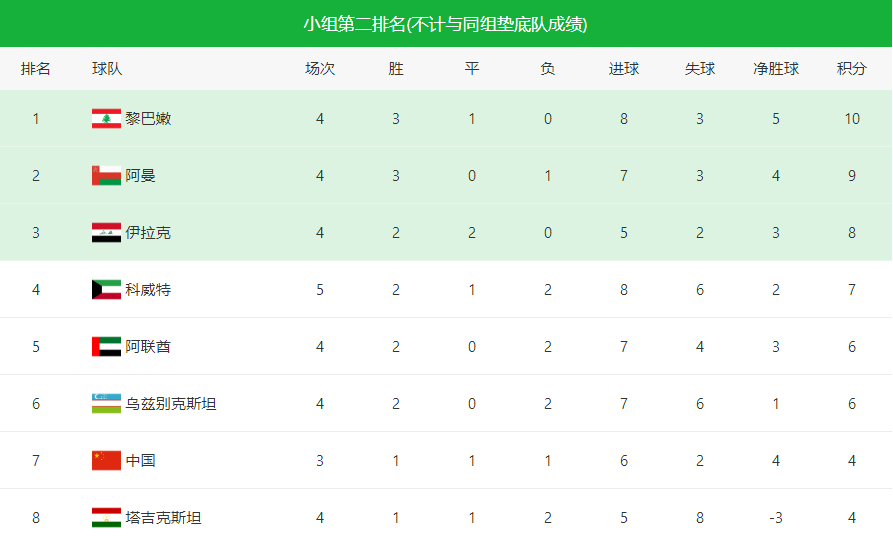Click the Oman flag icon
This screenshot has width=893, height=544.
click(105, 176)
